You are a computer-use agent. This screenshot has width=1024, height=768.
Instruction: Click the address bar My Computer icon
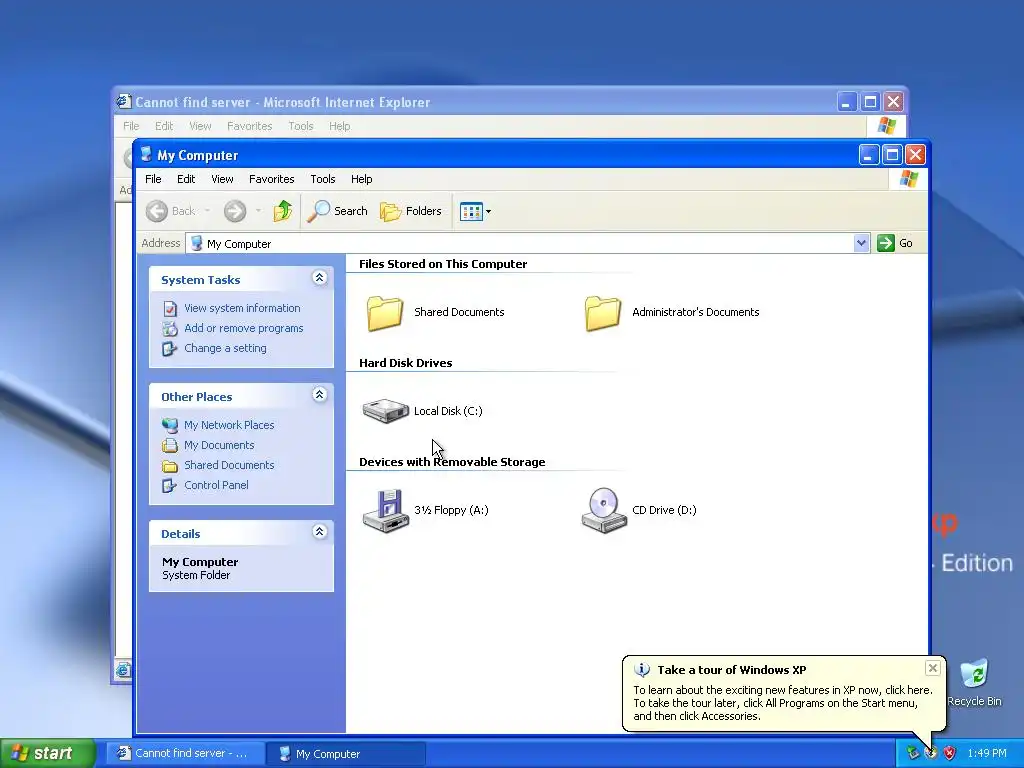click(x=197, y=243)
